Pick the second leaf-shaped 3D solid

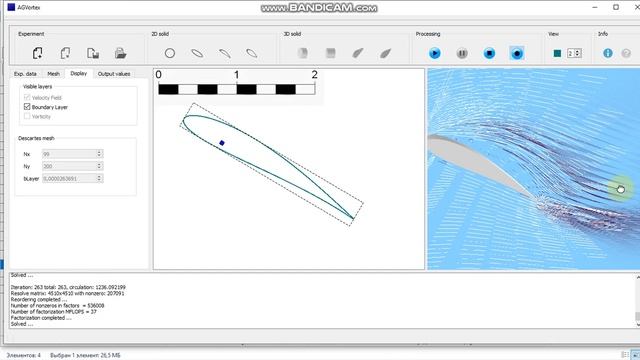(x=385, y=53)
